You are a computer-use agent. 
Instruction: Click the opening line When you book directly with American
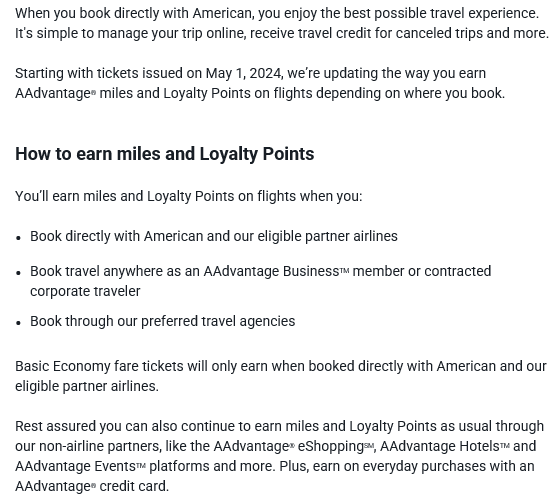(277, 14)
